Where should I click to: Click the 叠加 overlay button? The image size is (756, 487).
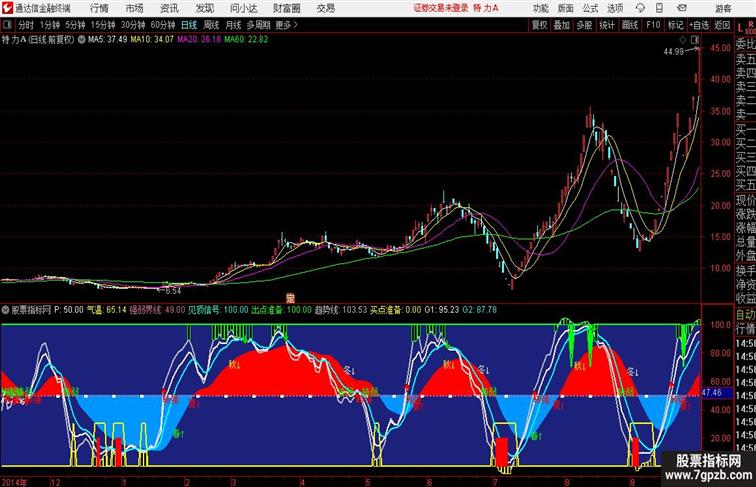(x=562, y=25)
